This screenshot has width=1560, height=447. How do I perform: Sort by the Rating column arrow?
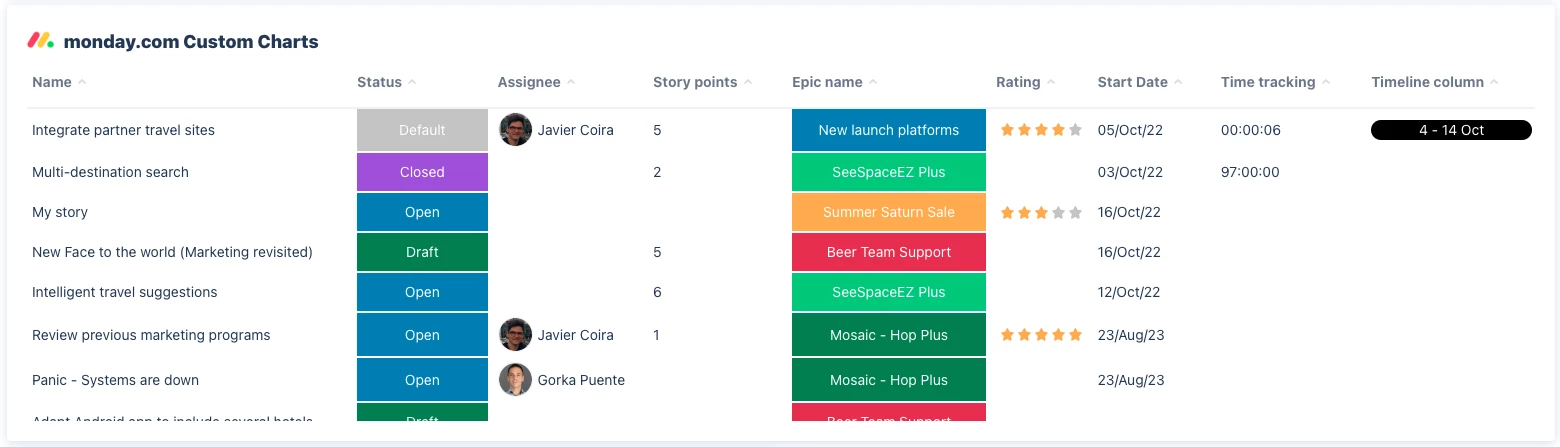(1051, 82)
